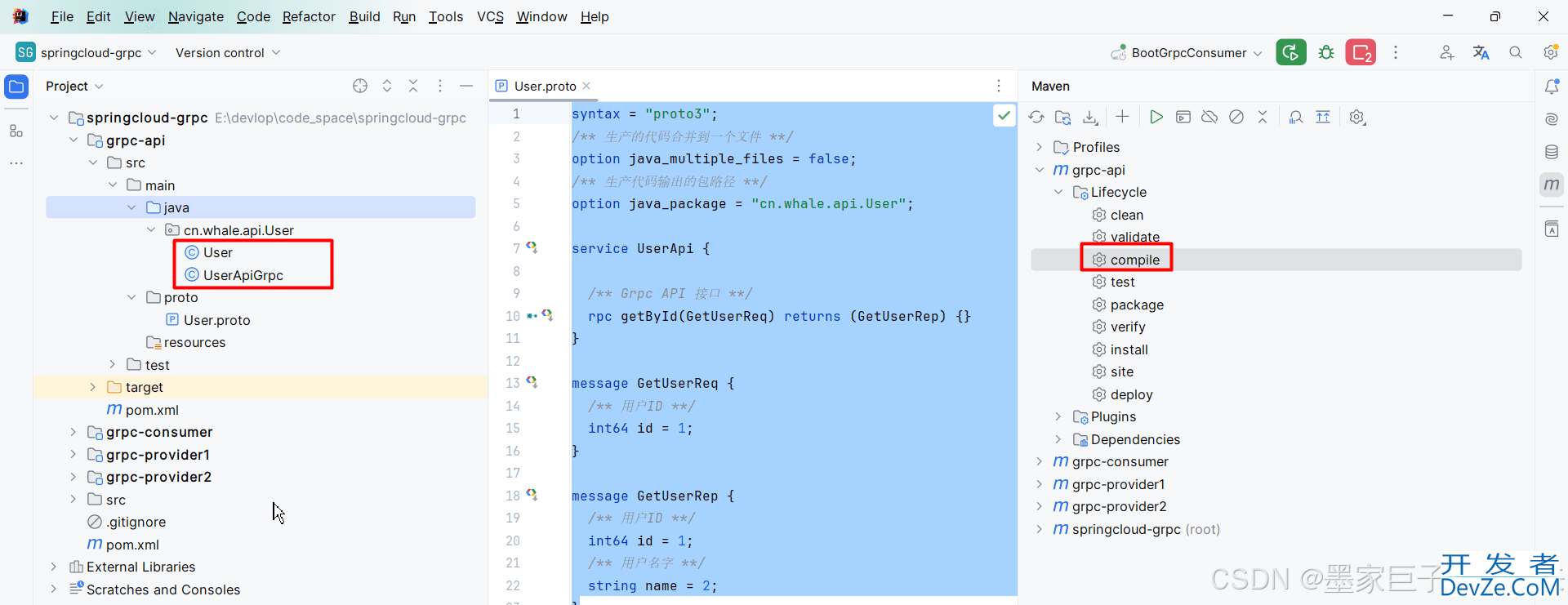Image resolution: width=1568 pixels, height=605 pixels.
Task: Open Maven settings wrench icon
Action: (1357, 118)
